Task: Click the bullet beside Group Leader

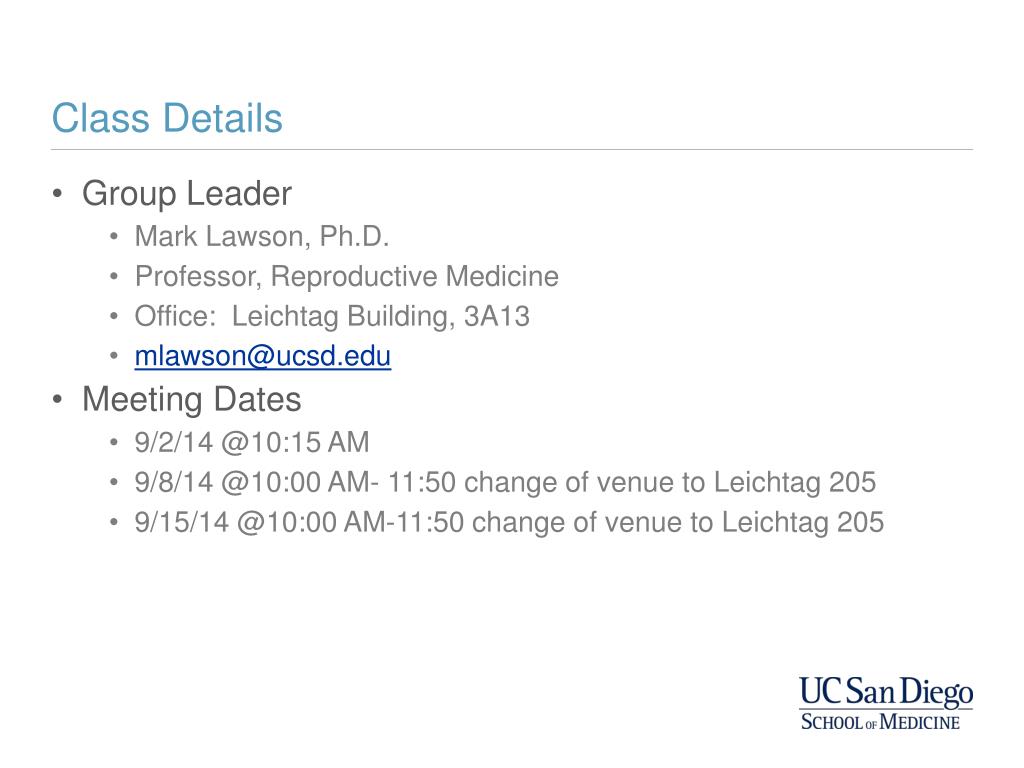Action: point(58,194)
